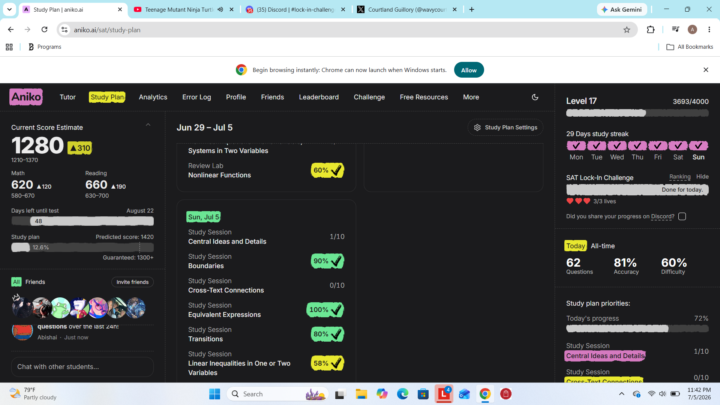Click the Aniko logo

(26, 97)
